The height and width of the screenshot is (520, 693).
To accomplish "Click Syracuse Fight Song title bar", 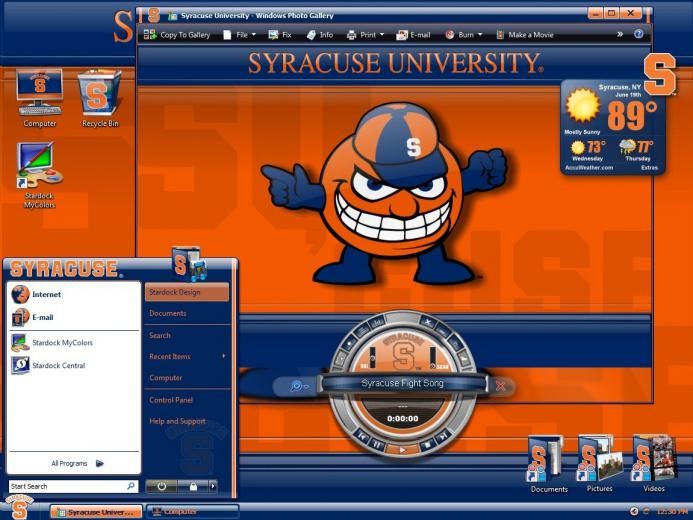I will 402,383.
